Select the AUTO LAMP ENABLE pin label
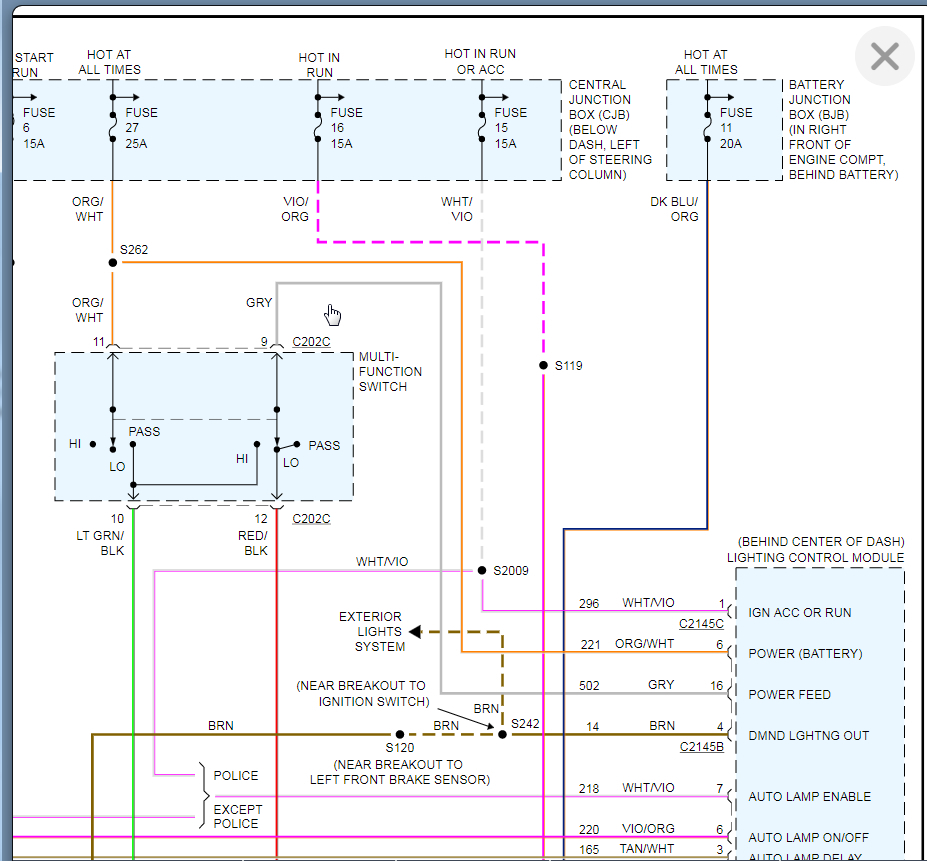The height and width of the screenshot is (861, 927). pyautogui.click(x=809, y=797)
